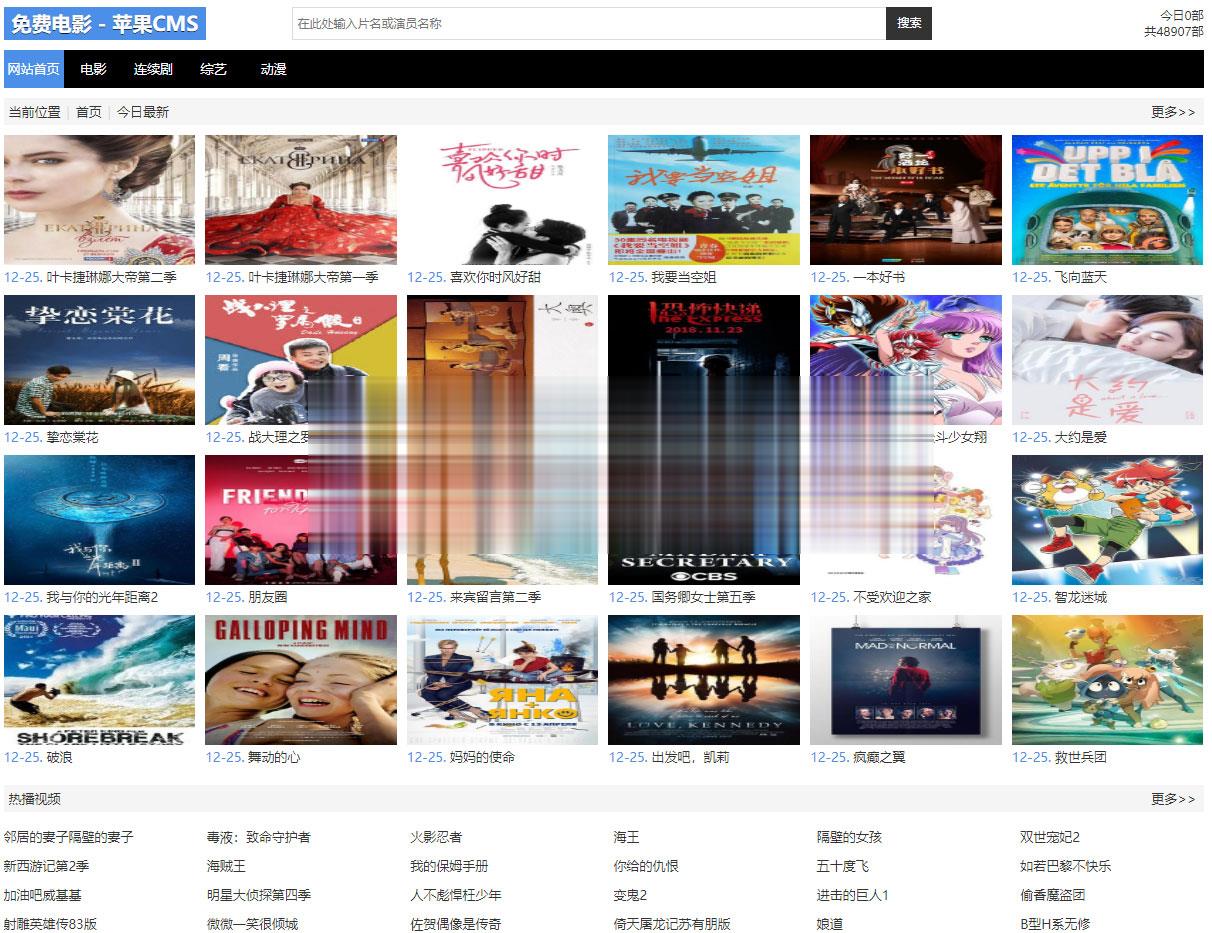Click the 智龙迷城 title link
The width and height of the screenshot is (1212, 933).
(1081, 597)
